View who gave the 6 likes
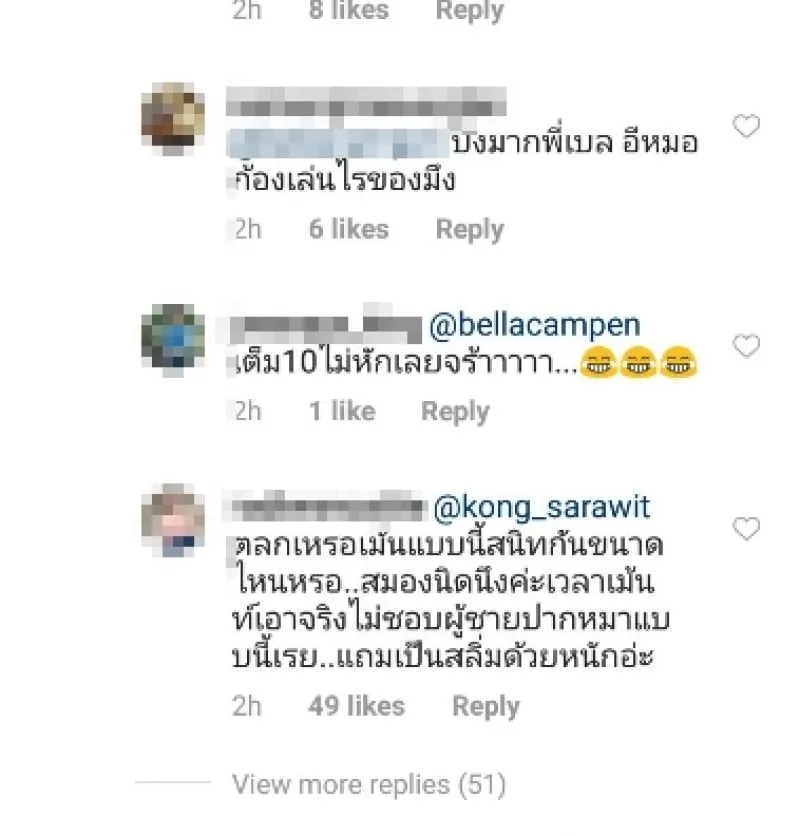This screenshot has height=836, width=800. pyautogui.click(x=349, y=229)
